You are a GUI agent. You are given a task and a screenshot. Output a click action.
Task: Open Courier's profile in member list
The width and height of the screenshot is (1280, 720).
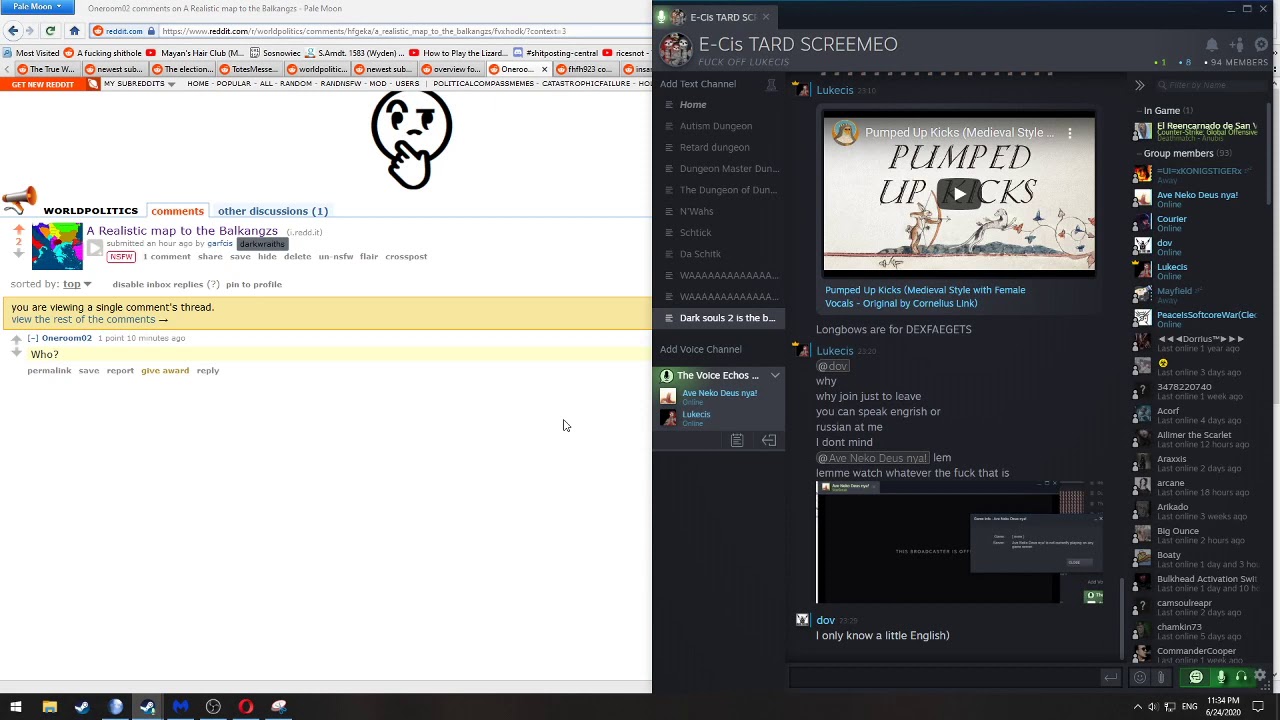click(x=1172, y=223)
